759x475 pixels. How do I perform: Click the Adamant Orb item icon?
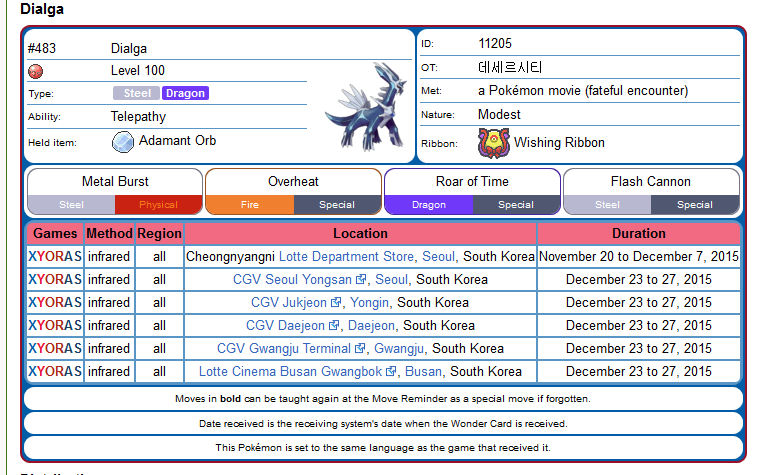[123, 142]
